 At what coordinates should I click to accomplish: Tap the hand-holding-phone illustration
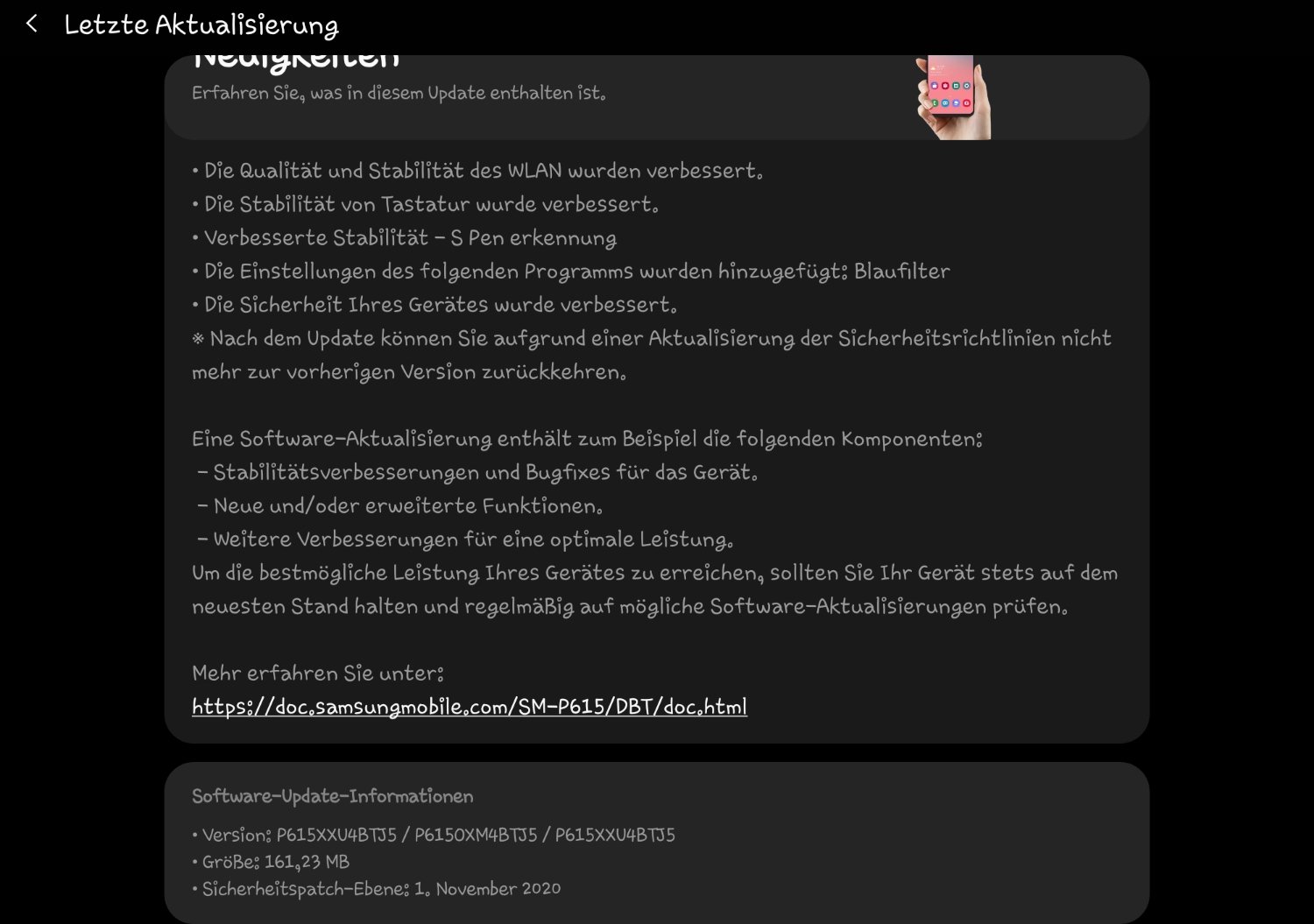[953, 97]
